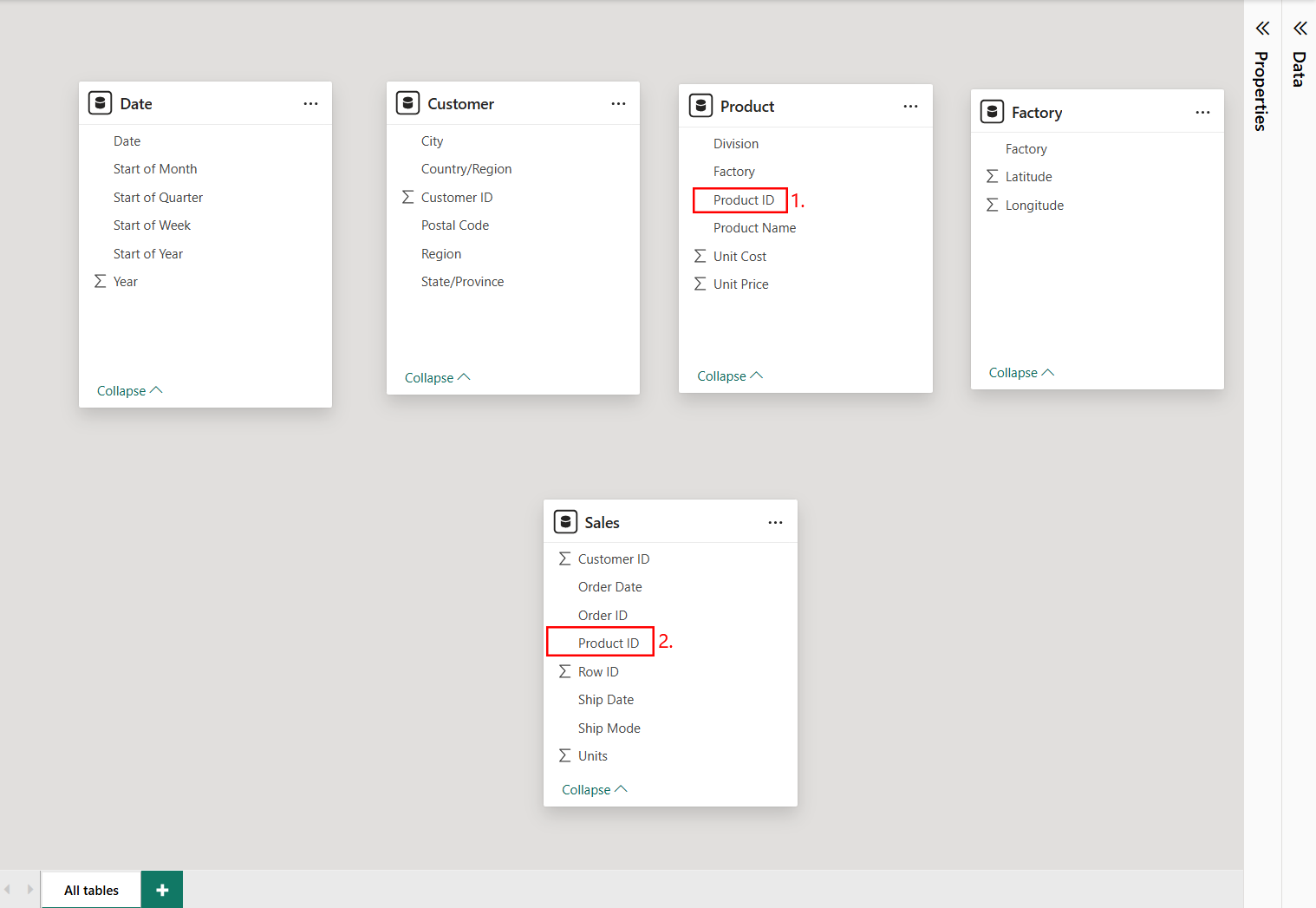The height and width of the screenshot is (908, 1316).
Task: Select Units field in Sales table
Action: (x=593, y=756)
